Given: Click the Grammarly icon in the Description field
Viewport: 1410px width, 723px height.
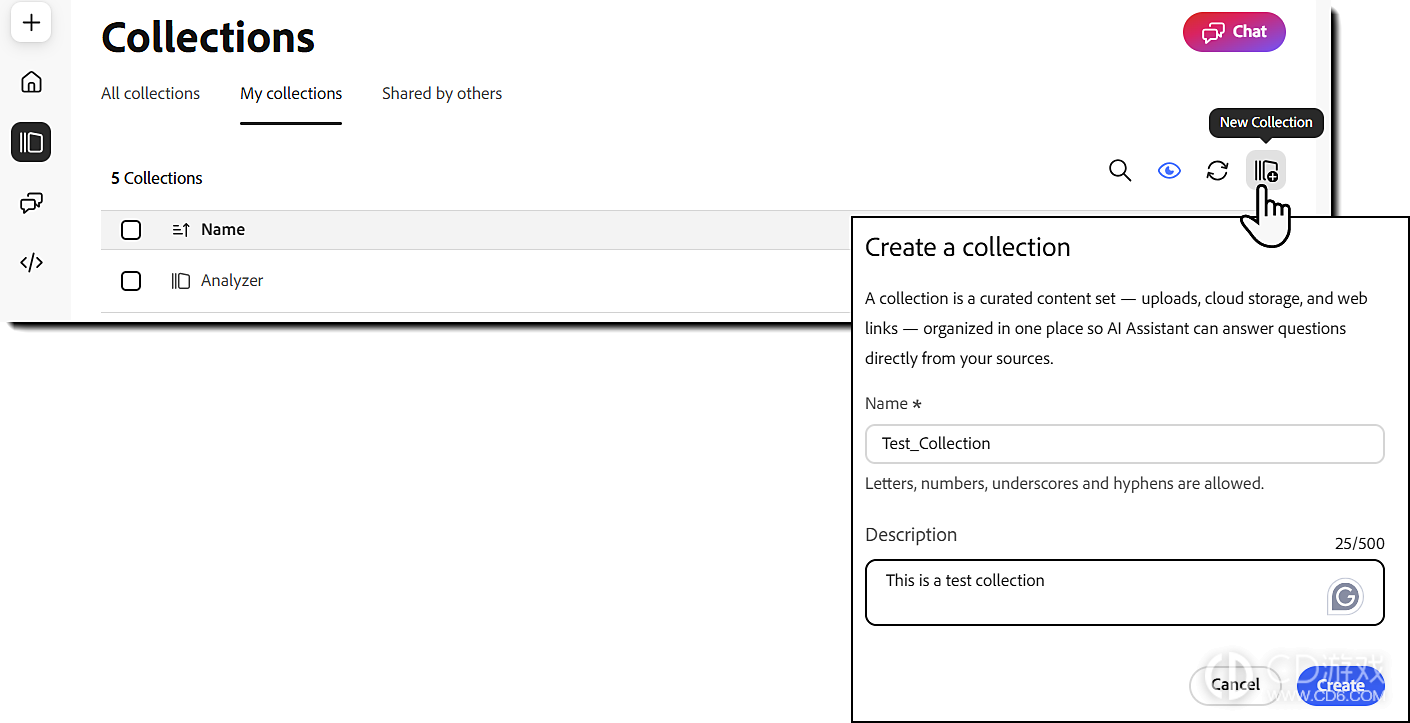Looking at the screenshot, I should [x=1345, y=597].
